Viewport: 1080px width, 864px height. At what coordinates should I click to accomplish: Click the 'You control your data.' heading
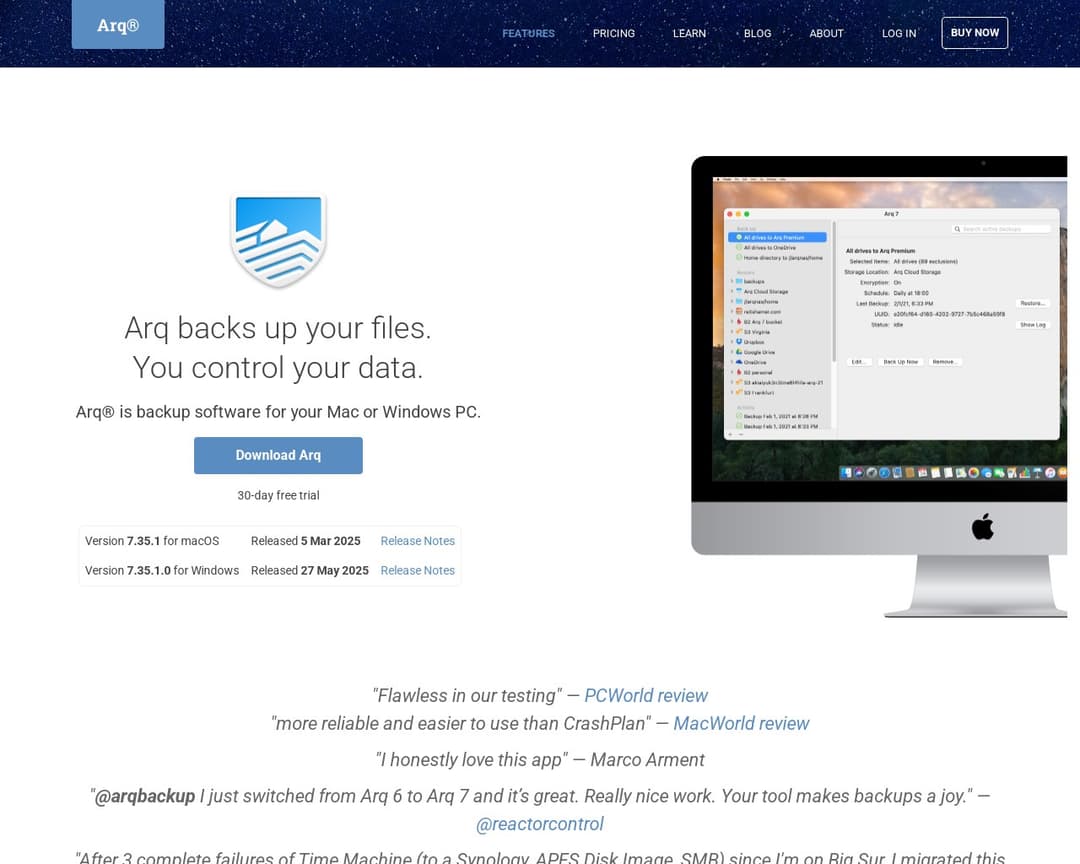pos(278,368)
